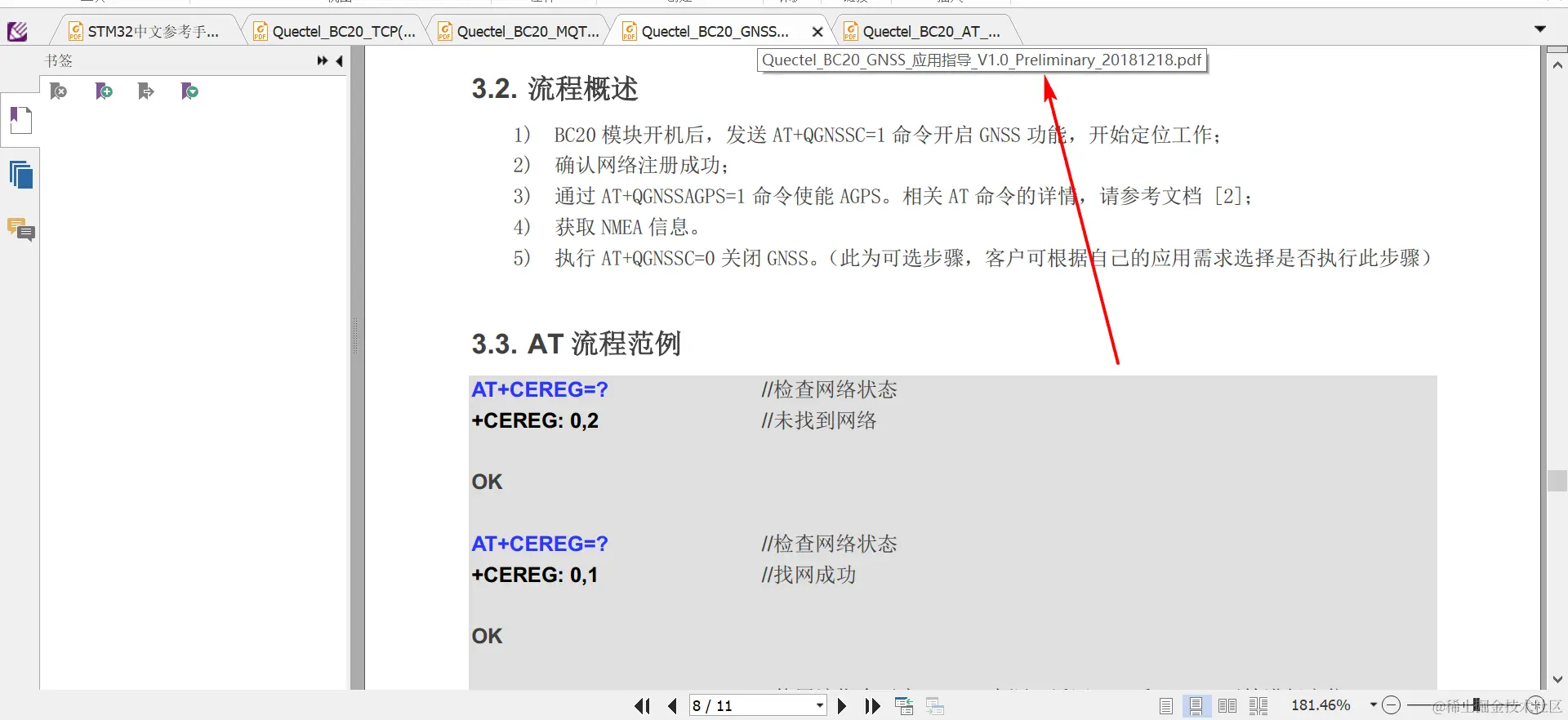This screenshot has width=1568, height=720.
Task: Switch to facing pages view
Action: tap(1227, 706)
